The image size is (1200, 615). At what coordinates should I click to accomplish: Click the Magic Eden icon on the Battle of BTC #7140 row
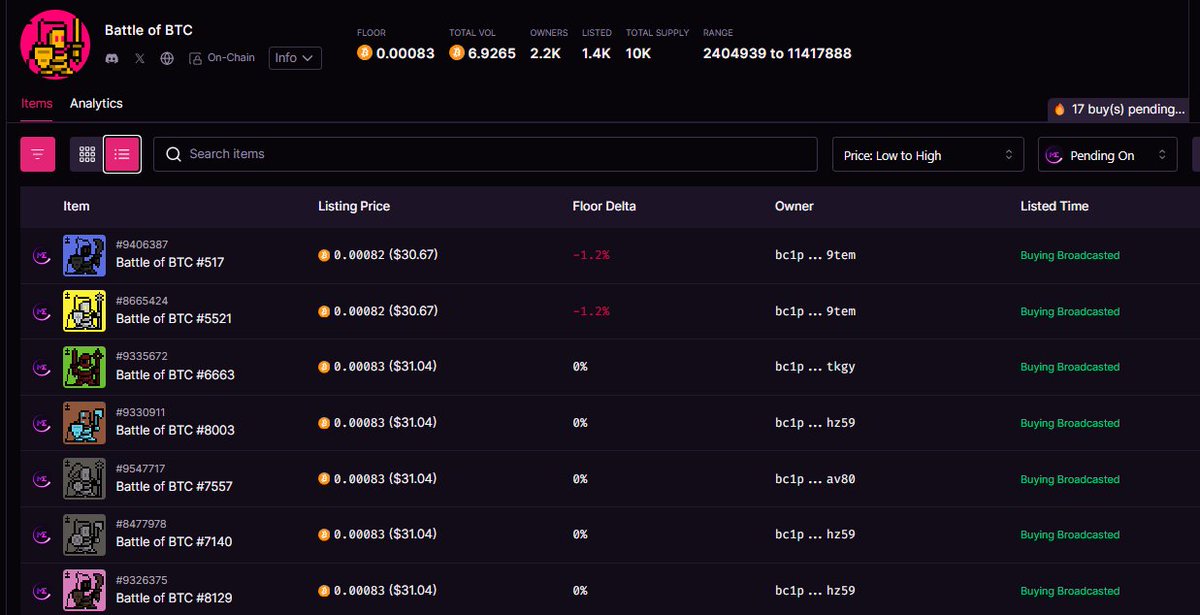tap(41, 535)
